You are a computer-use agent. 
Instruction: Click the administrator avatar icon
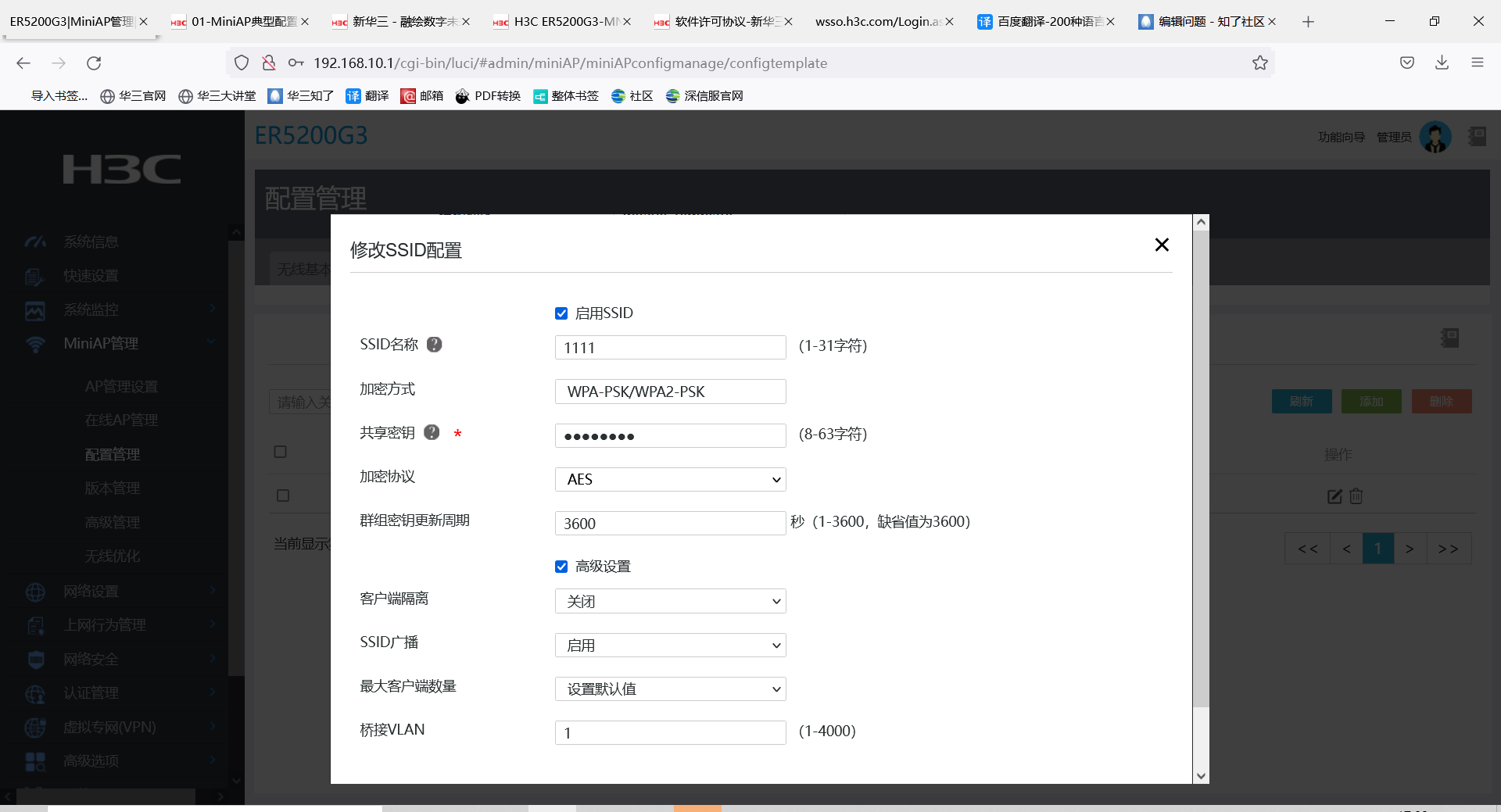(1435, 137)
